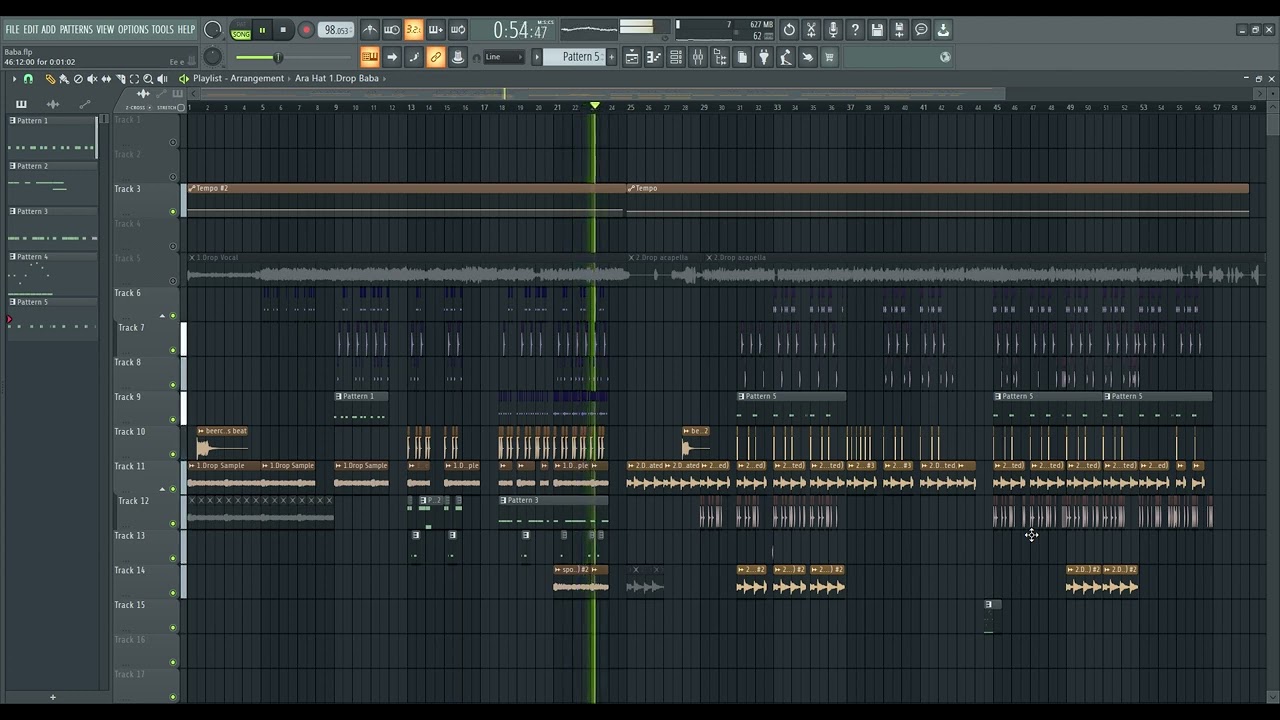Select the Mute tool in playlist

(92, 78)
